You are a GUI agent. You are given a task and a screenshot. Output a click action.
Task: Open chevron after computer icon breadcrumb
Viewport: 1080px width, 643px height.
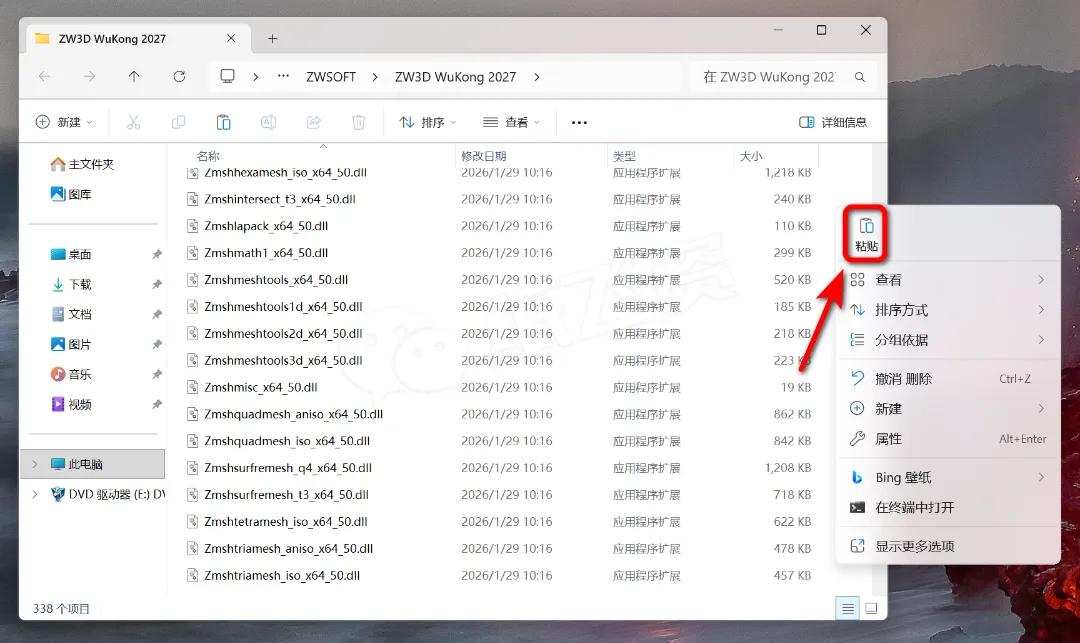coord(256,77)
